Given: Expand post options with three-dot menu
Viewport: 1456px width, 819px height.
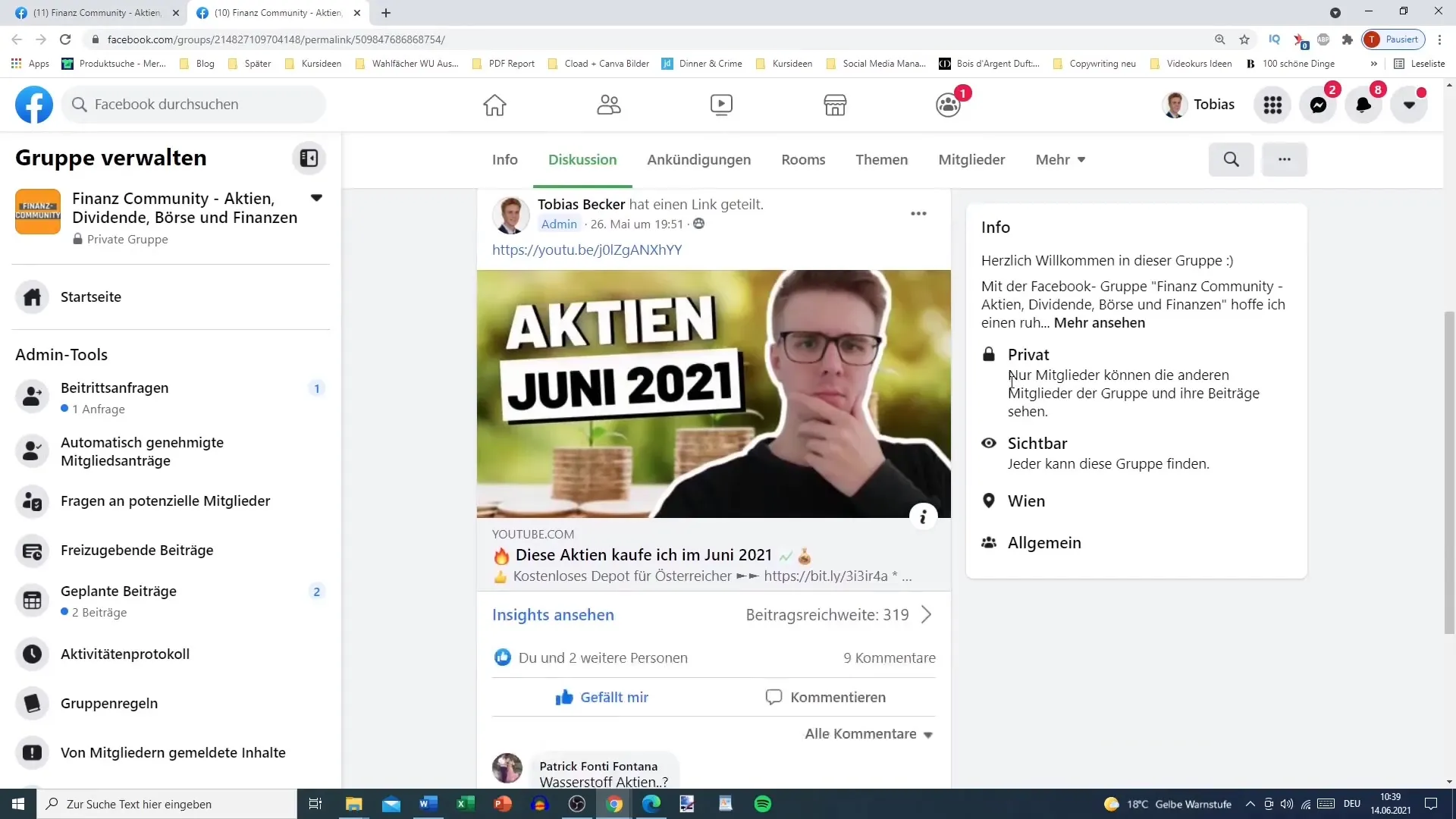Looking at the screenshot, I should (918, 213).
